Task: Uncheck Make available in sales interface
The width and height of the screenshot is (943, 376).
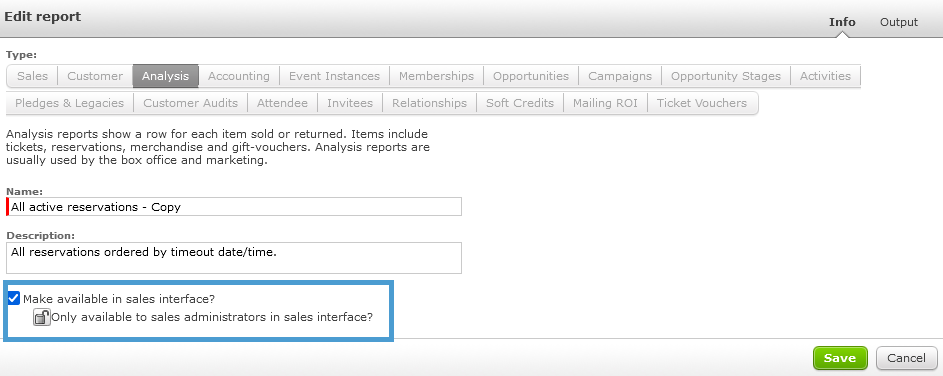Action: pos(14,298)
